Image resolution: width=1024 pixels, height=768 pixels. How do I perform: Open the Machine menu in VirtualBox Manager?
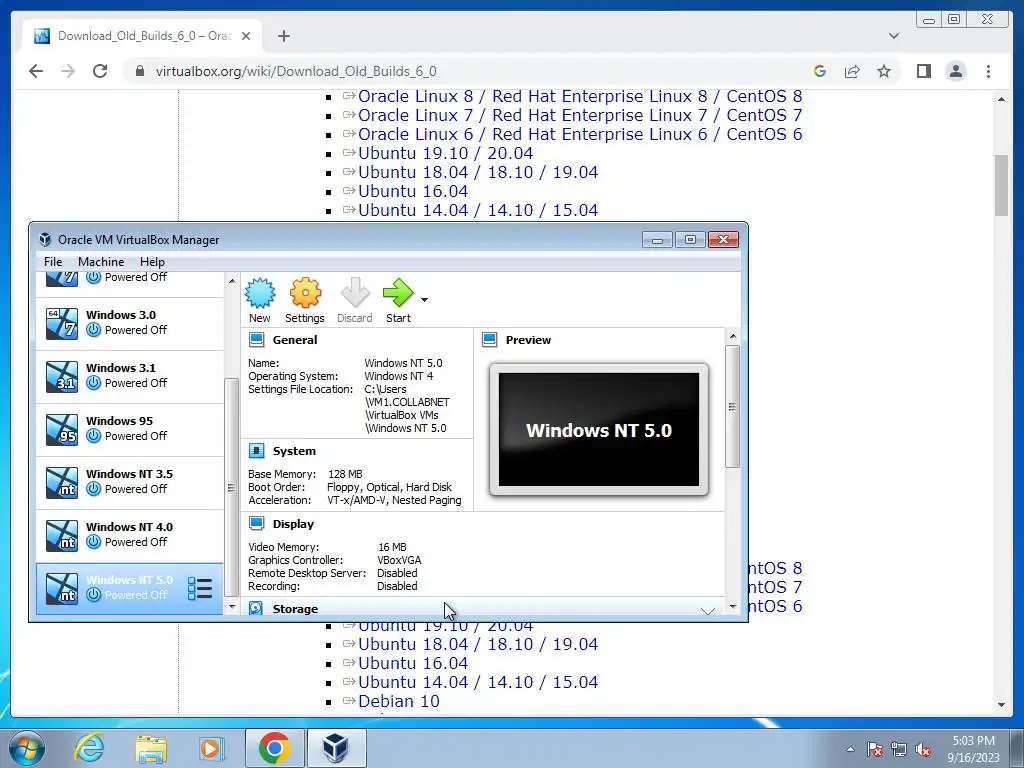click(101, 262)
